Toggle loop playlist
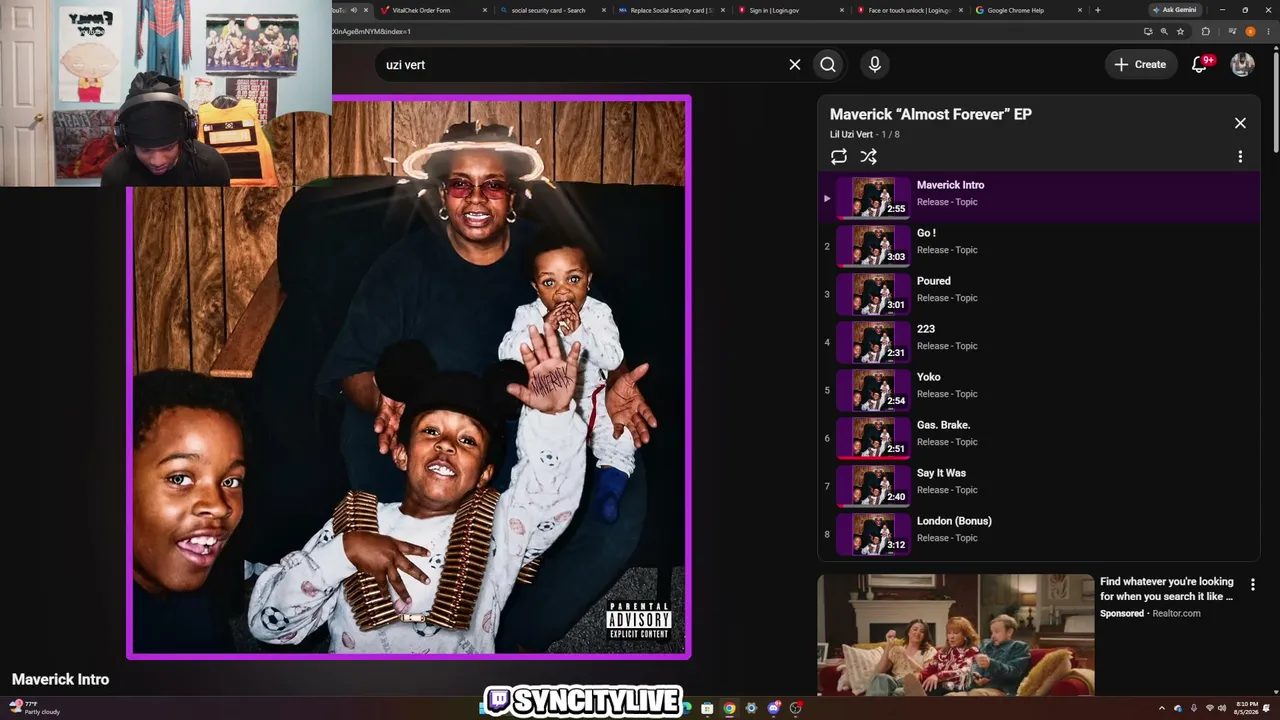 [x=839, y=156]
